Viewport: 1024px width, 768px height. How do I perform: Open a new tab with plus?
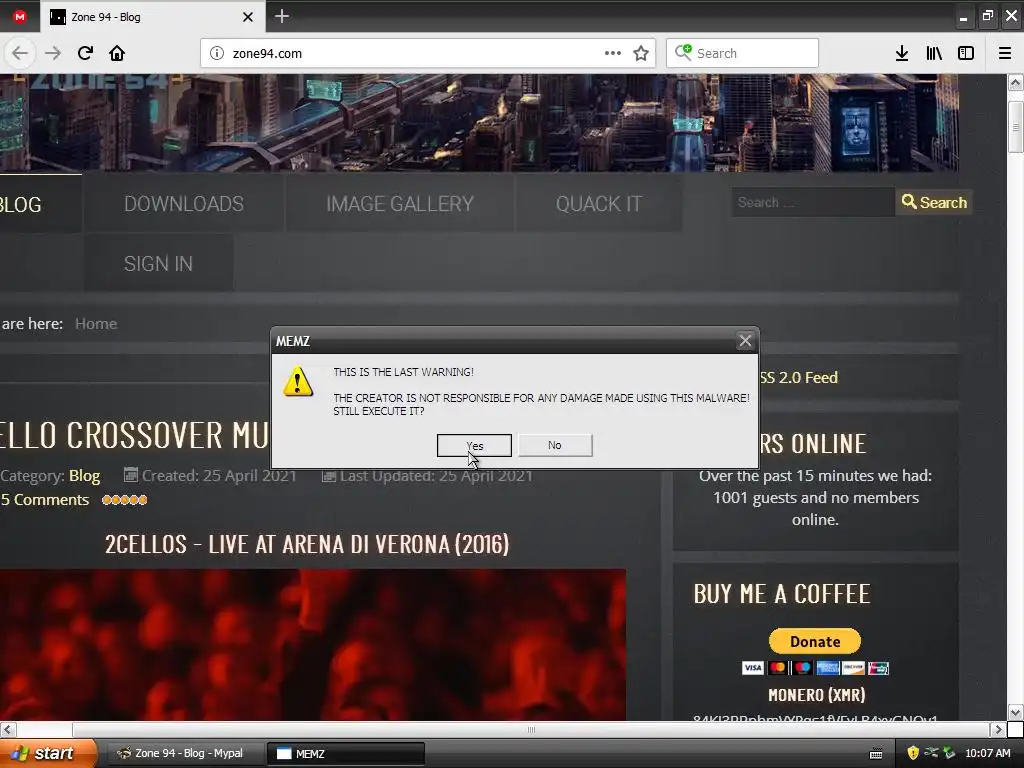pyautogui.click(x=281, y=16)
